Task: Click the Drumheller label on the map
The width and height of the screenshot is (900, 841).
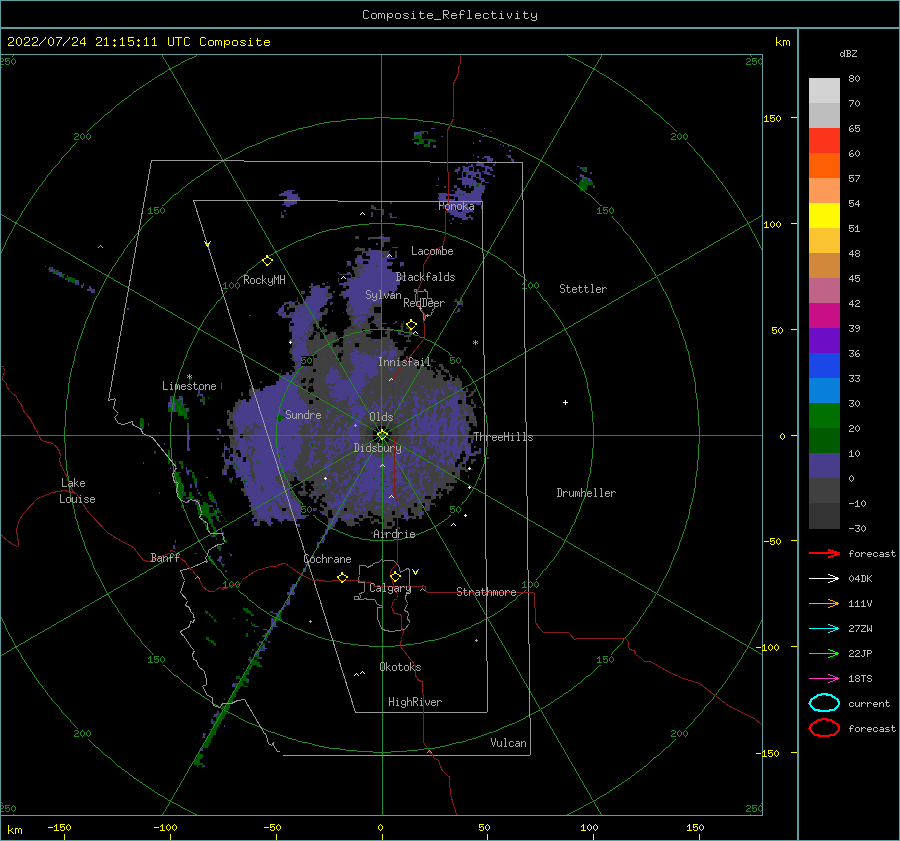Action: tap(586, 493)
